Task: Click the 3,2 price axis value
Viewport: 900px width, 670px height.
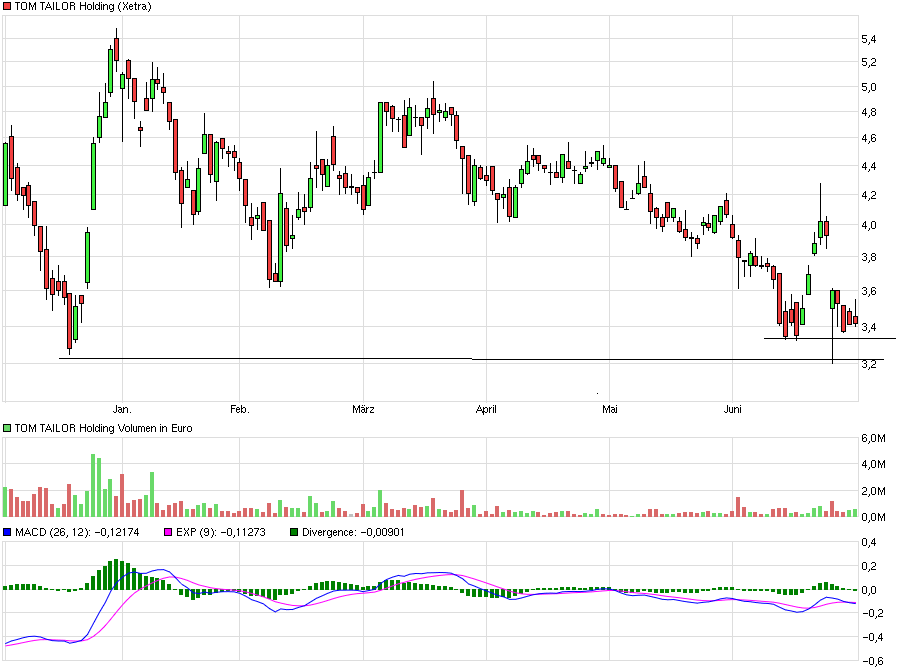Action: [868, 364]
